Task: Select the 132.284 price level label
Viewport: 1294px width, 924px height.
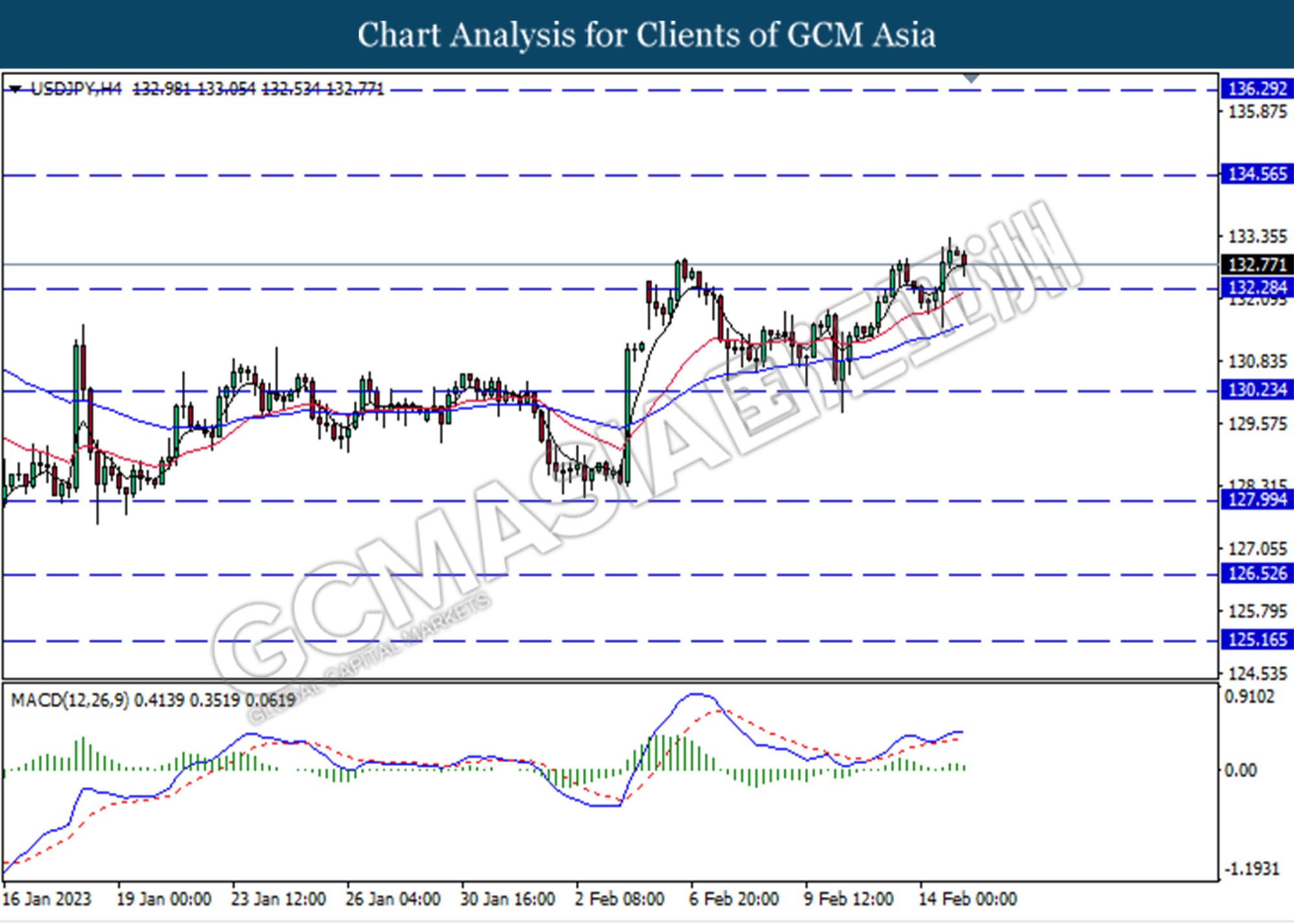Action: (1257, 287)
